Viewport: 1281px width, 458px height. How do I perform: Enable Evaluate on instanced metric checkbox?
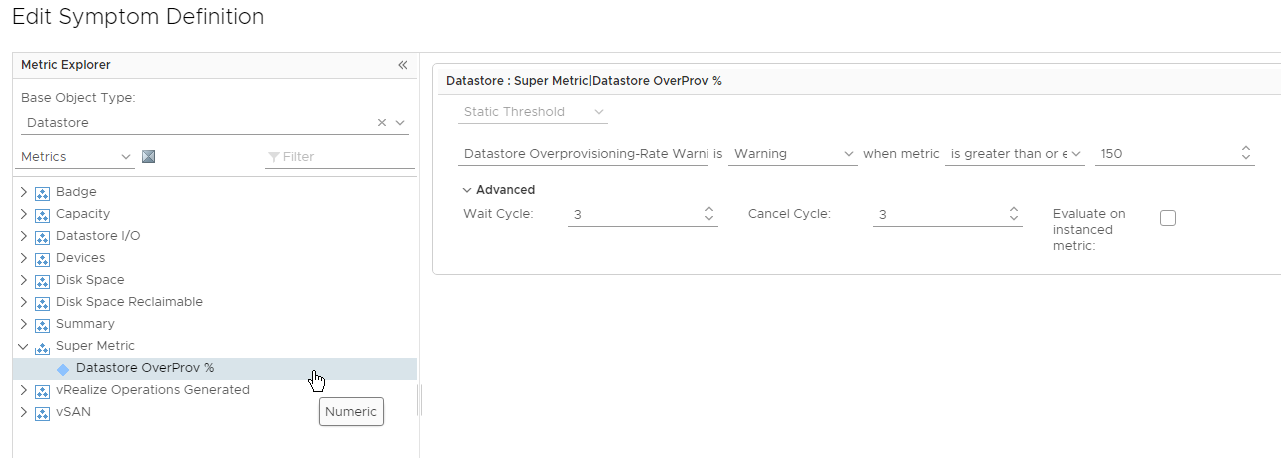[x=1167, y=219]
